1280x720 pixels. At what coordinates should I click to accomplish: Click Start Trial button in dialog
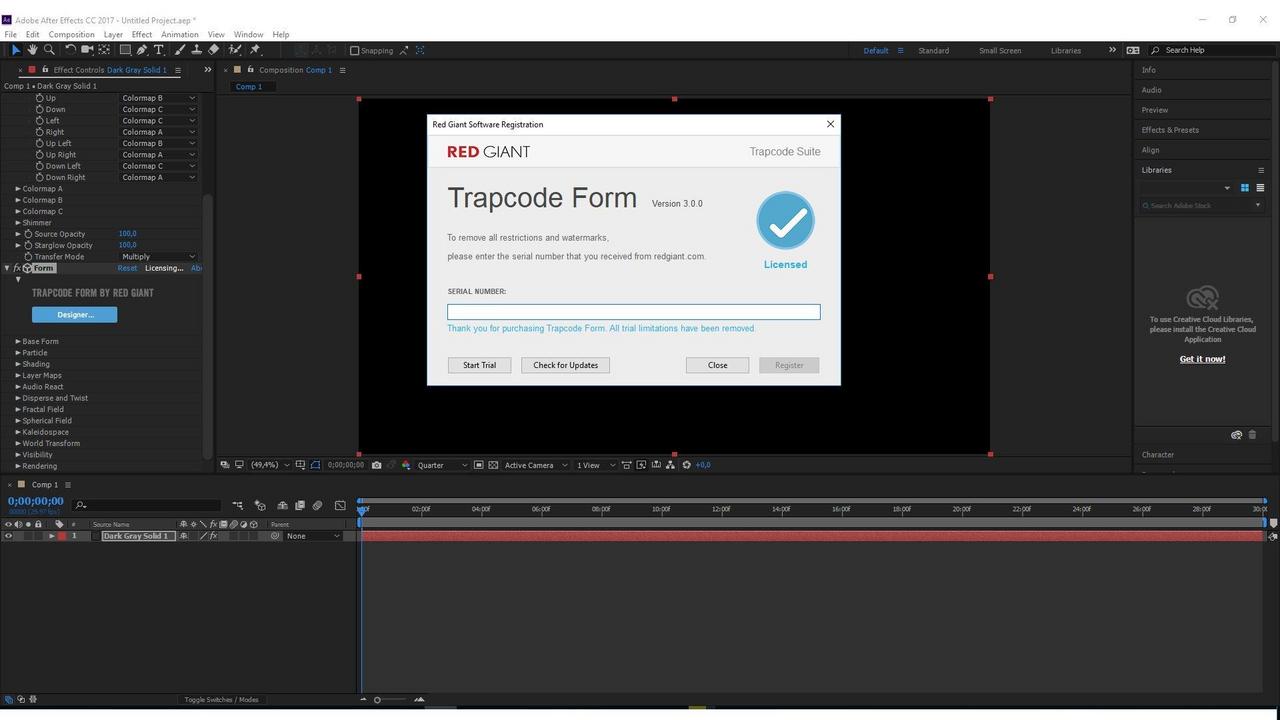[479, 365]
